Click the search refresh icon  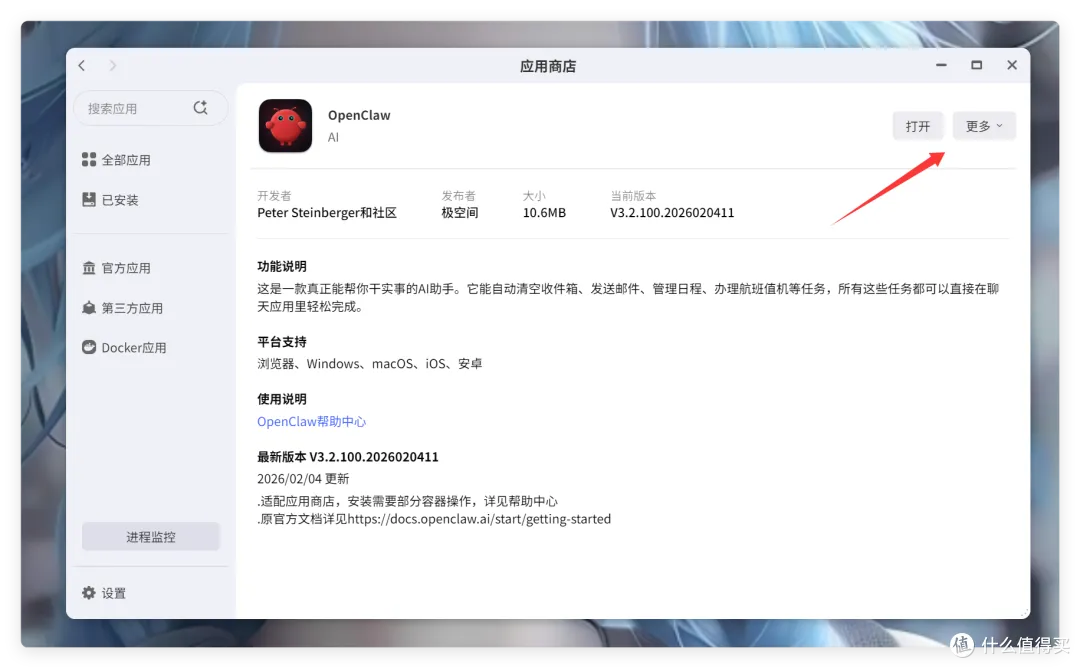(x=200, y=107)
